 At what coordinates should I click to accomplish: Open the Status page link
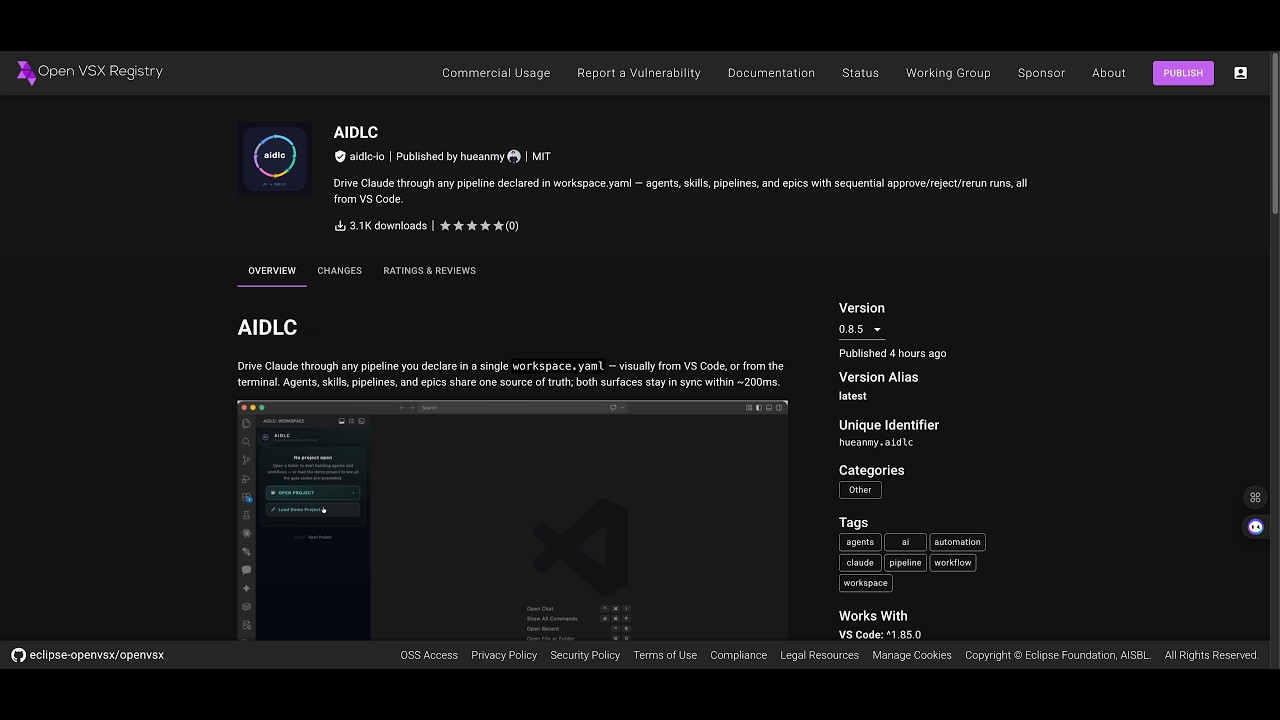(860, 73)
